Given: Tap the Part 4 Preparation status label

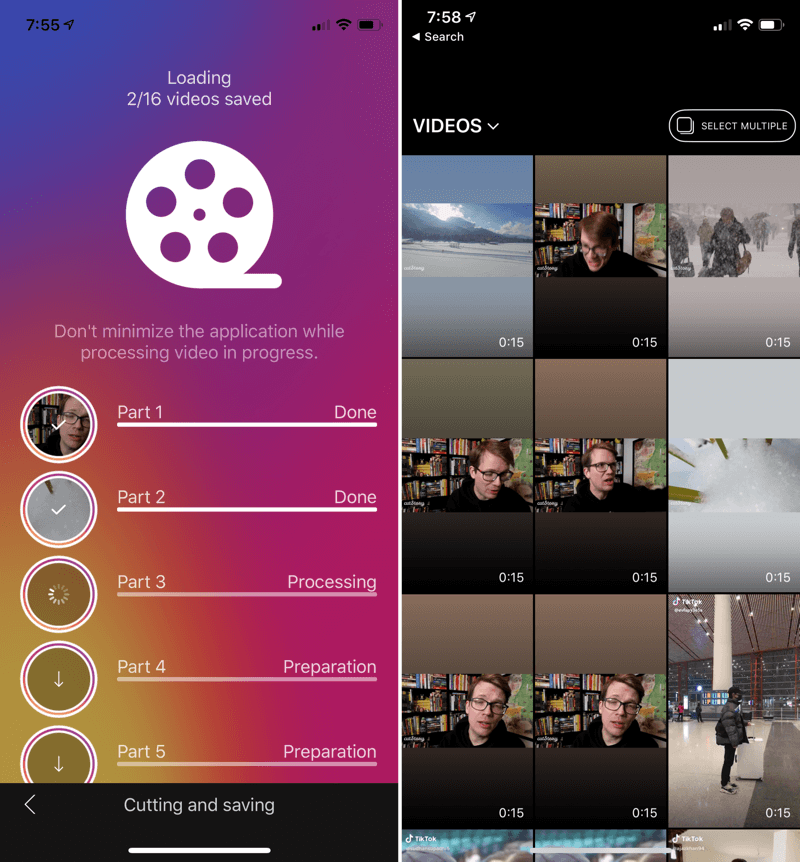Looking at the screenshot, I should point(329,667).
